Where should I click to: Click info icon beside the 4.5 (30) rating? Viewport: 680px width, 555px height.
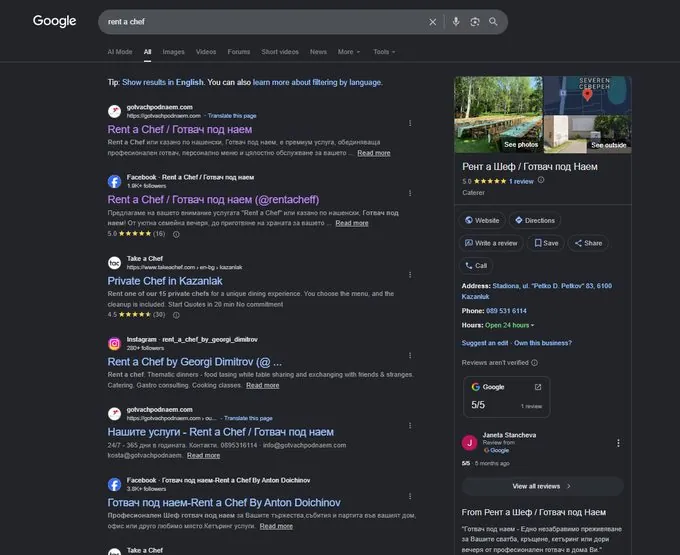coord(176,315)
